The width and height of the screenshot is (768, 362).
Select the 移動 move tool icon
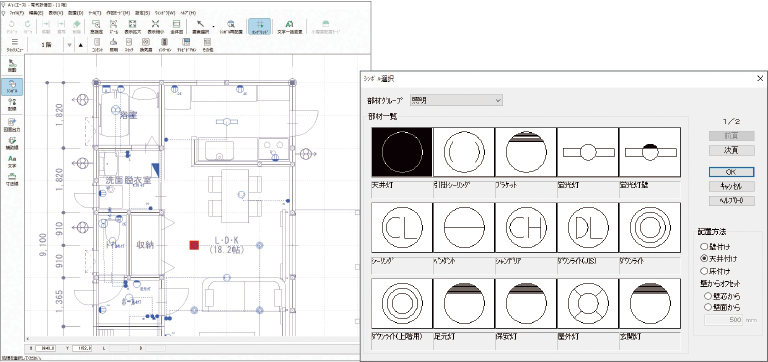point(45,24)
